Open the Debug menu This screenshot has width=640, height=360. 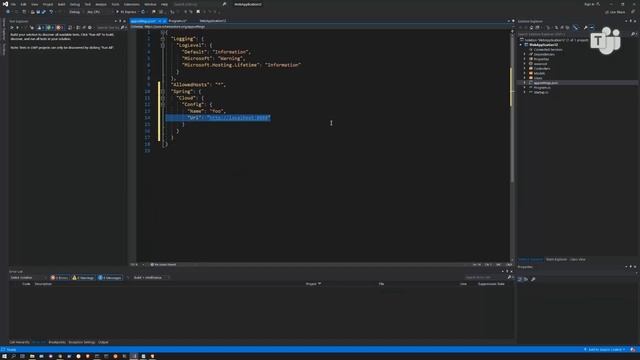coord(75,4)
